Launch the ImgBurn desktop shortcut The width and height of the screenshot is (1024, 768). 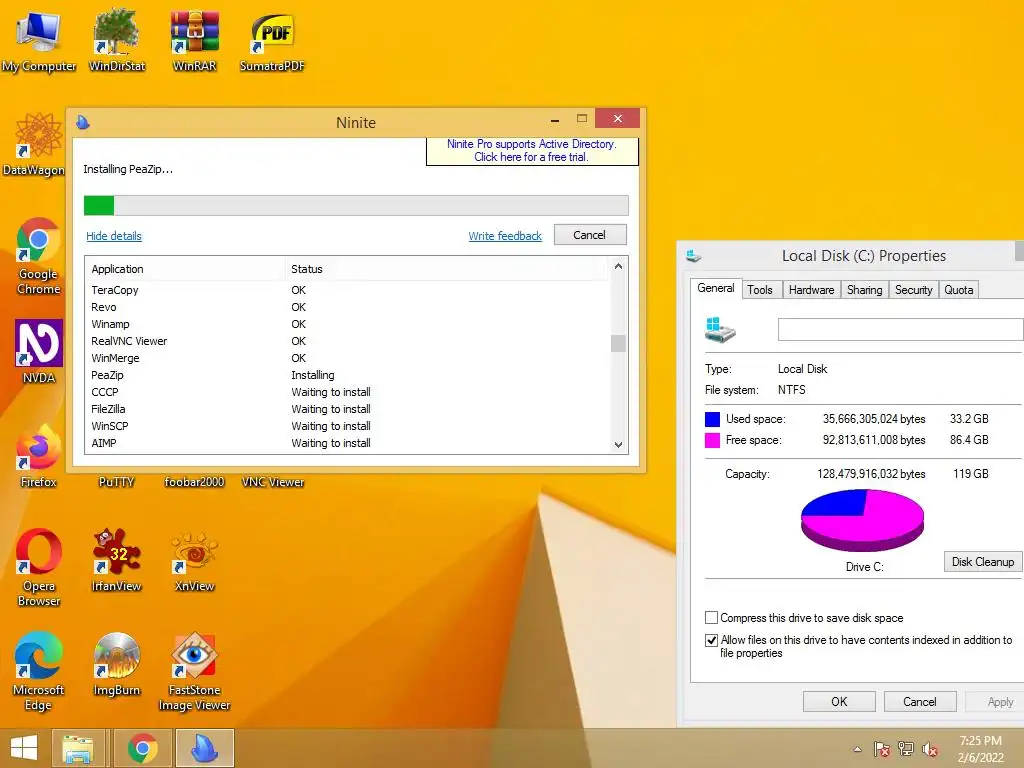coord(117,665)
